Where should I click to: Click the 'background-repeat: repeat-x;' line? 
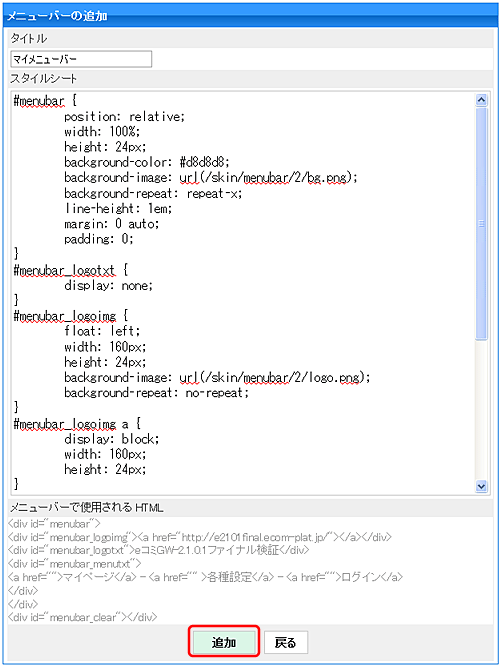tap(153, 193)
